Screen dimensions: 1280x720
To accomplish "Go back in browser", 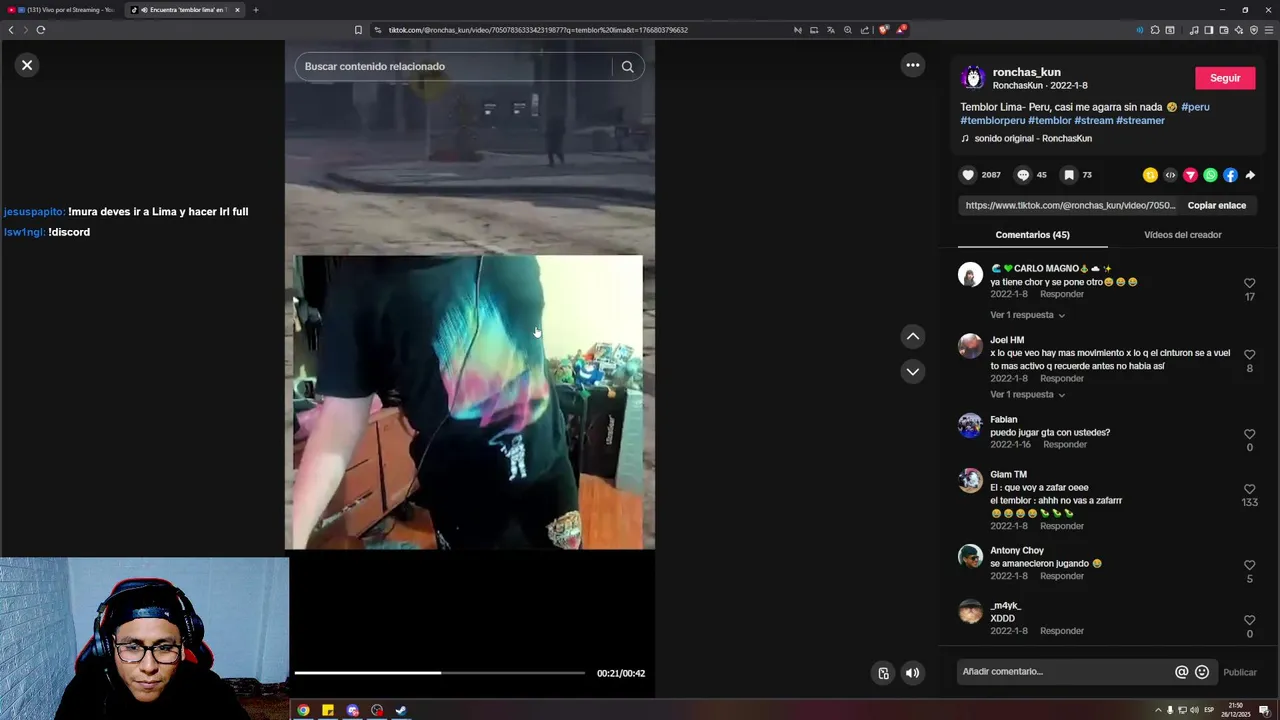I will pyautogui.click(x=11, y=30).
